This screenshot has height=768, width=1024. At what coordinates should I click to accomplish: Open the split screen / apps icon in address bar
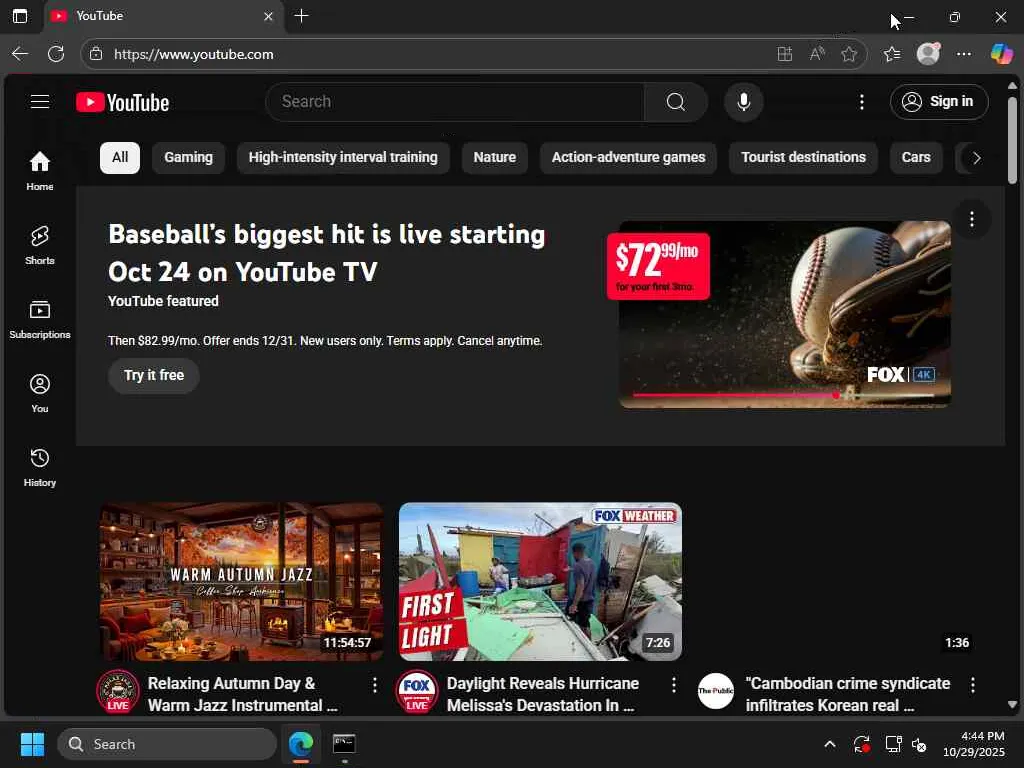point(785,54)
